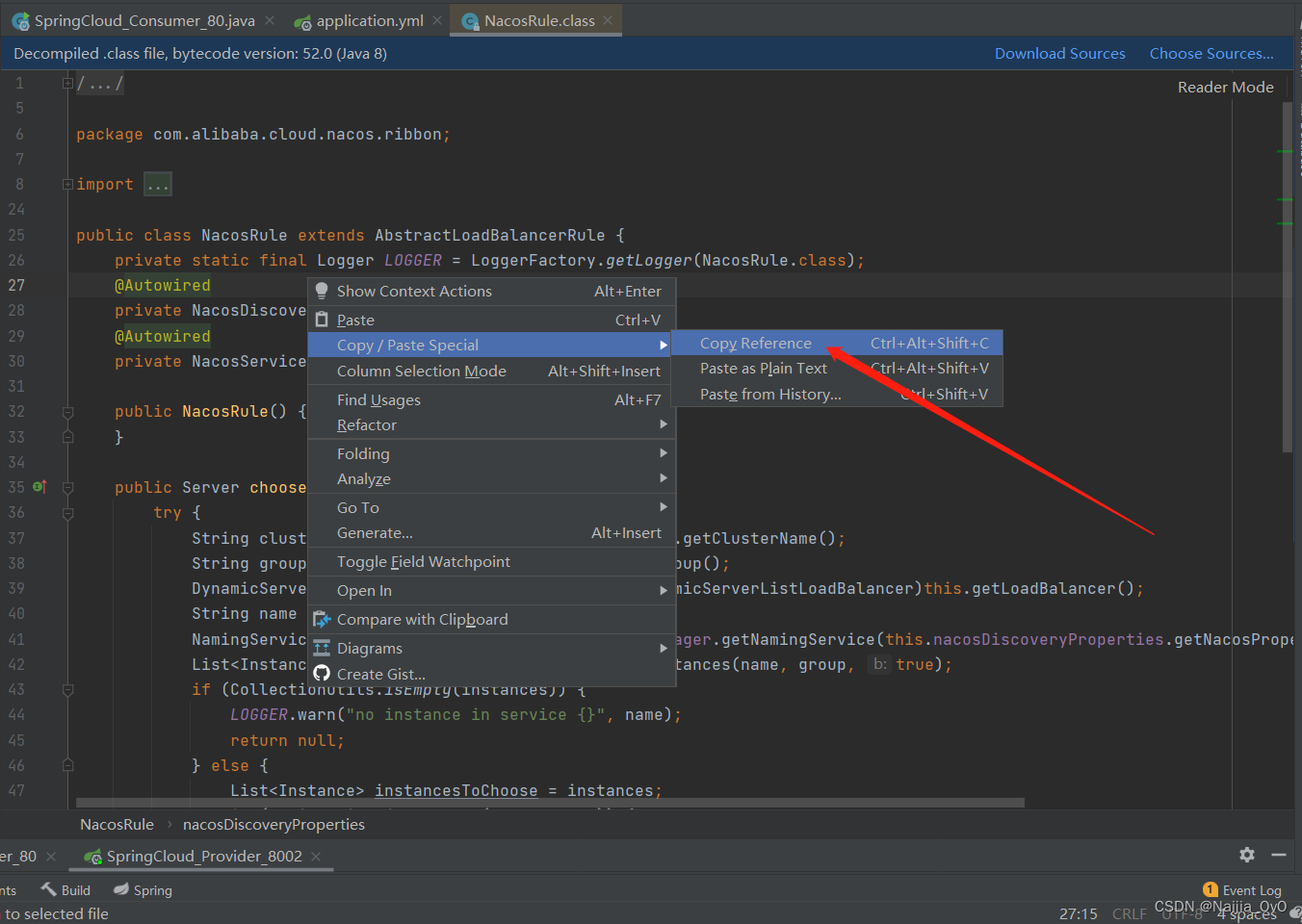
Task: Open the run panel settings gear
Action: (1247, 855)
